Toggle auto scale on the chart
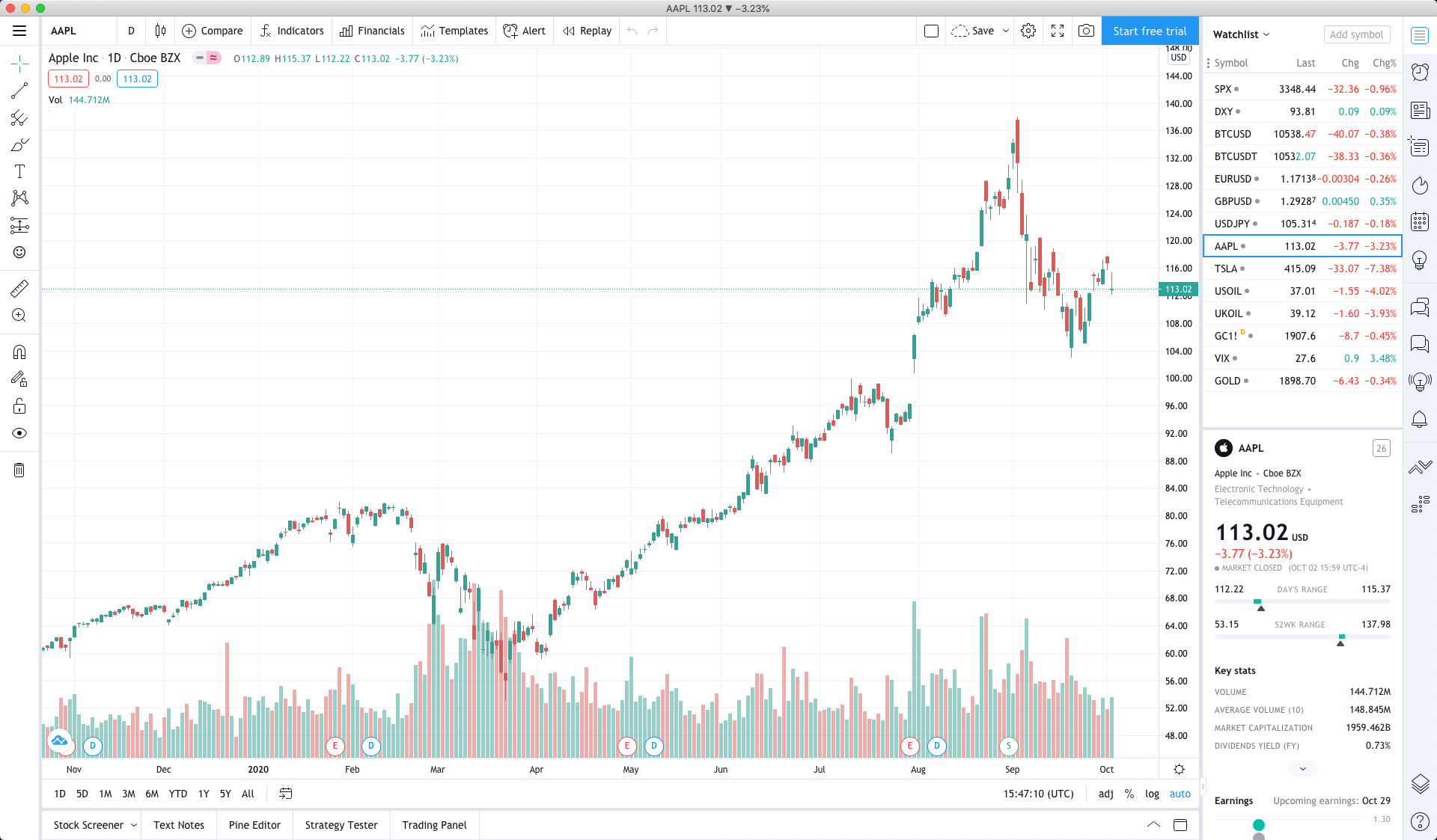The image size is (1437, 840). (x=1180, y=794)
